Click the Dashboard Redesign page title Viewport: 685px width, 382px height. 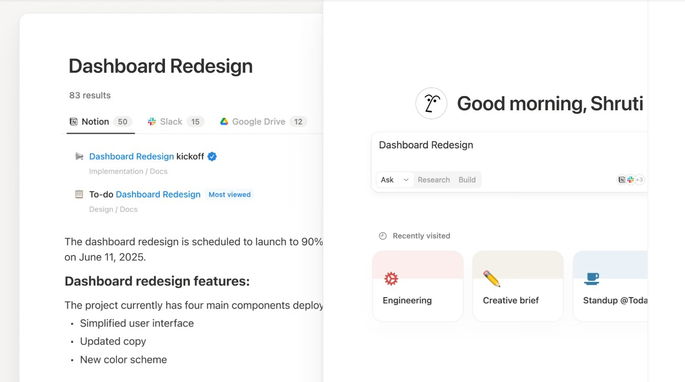pos(161,66)
